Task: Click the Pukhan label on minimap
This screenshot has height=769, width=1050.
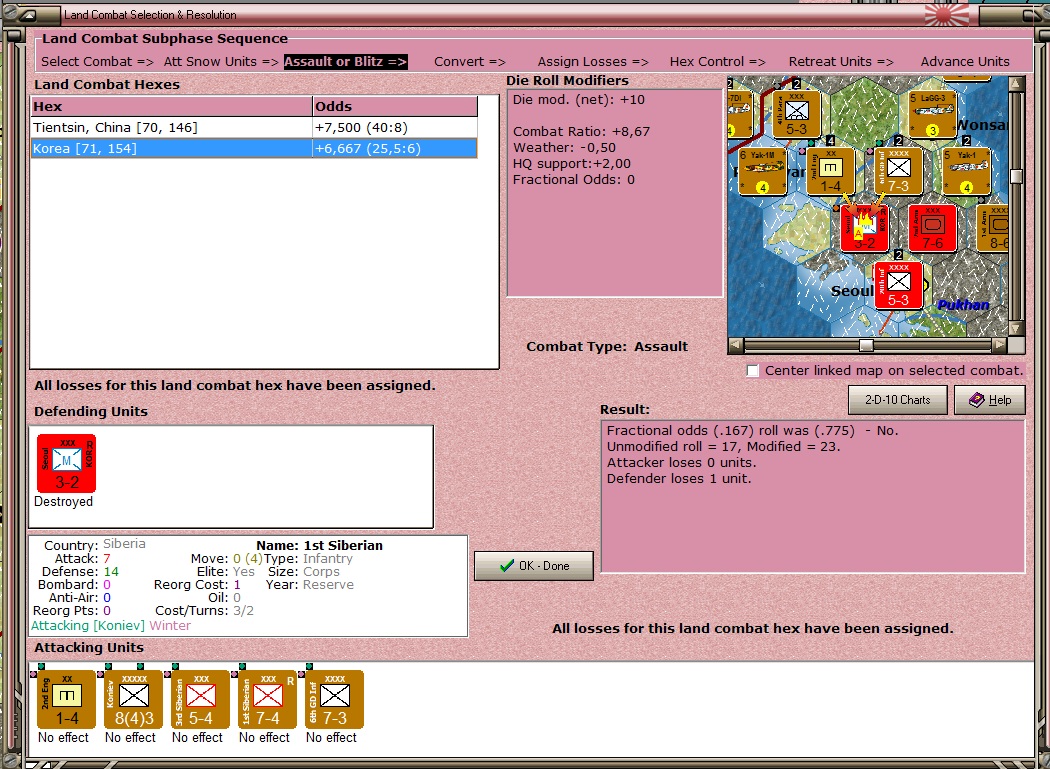Action: [x=964, y=305]
